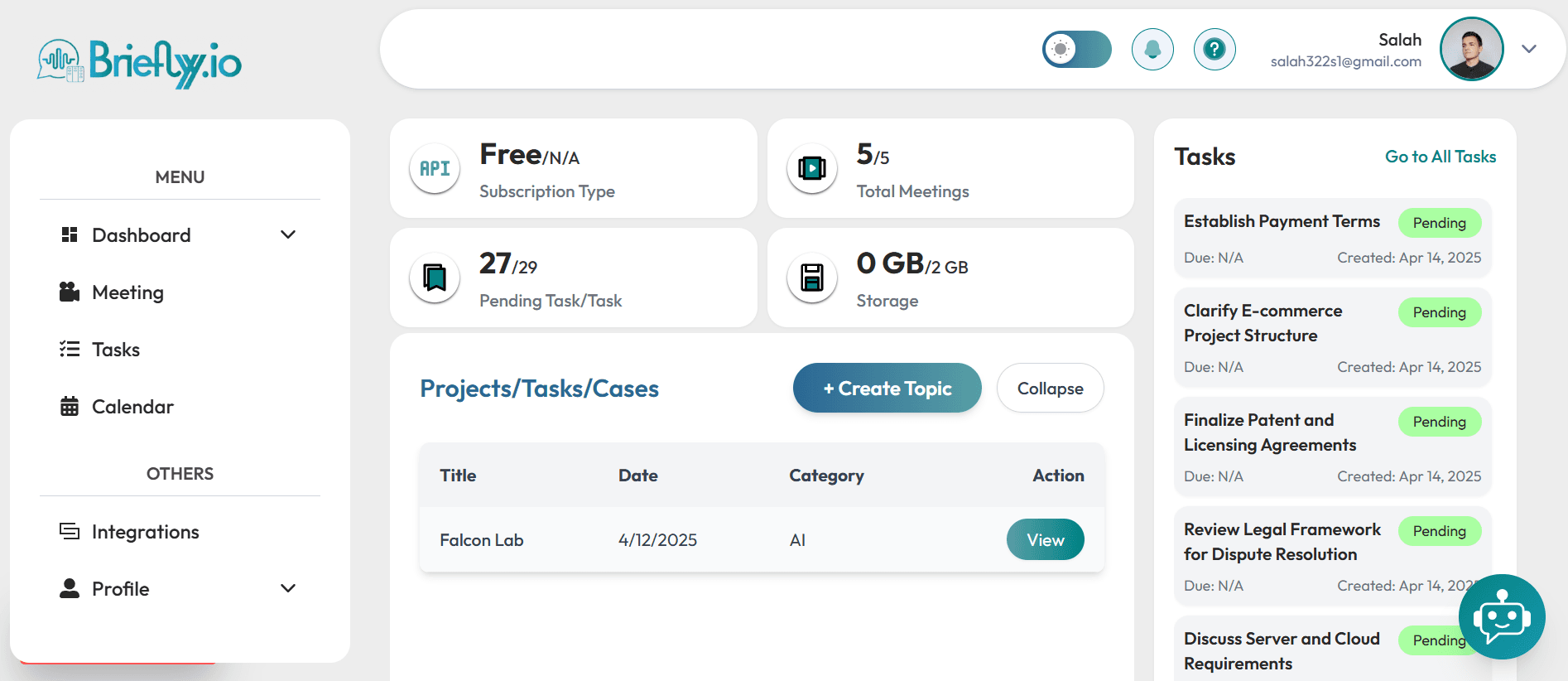Go to Meeting in the sidebar
1568x681 pixels.
pos(127,292)
